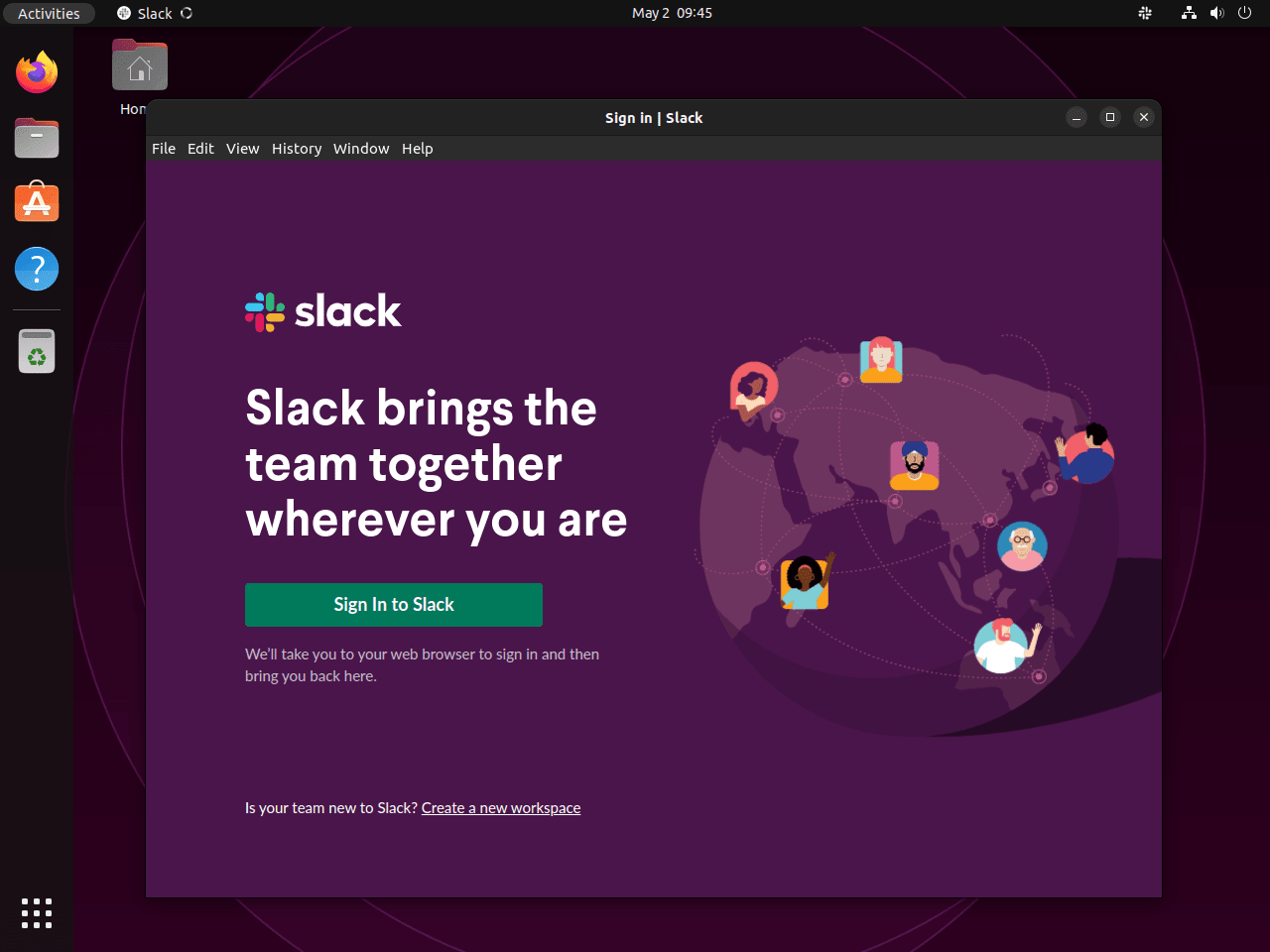The width and height of the screenshot is (1270, 952).
Task: Open network status icon in top bar
Action: tap(1189, 13)
